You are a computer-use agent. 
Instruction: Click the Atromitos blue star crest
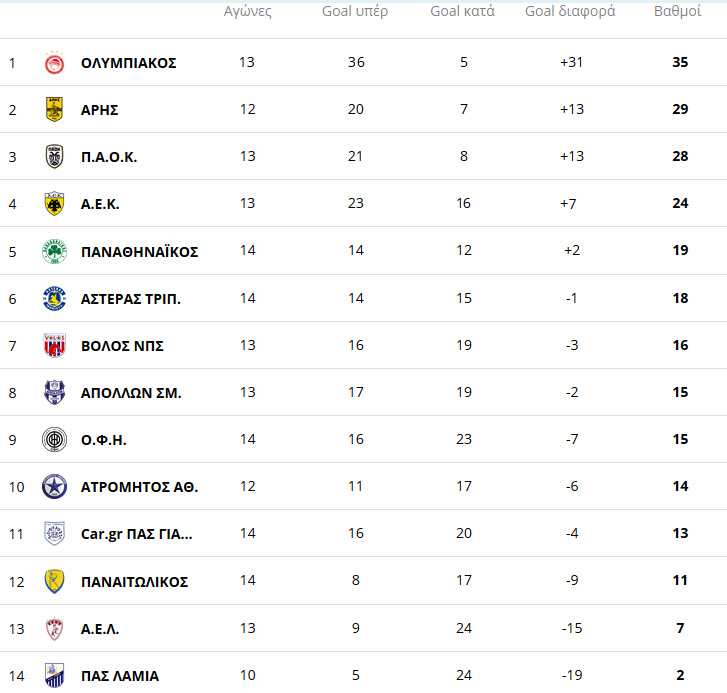pyautogui.click(x=54, y=487)
